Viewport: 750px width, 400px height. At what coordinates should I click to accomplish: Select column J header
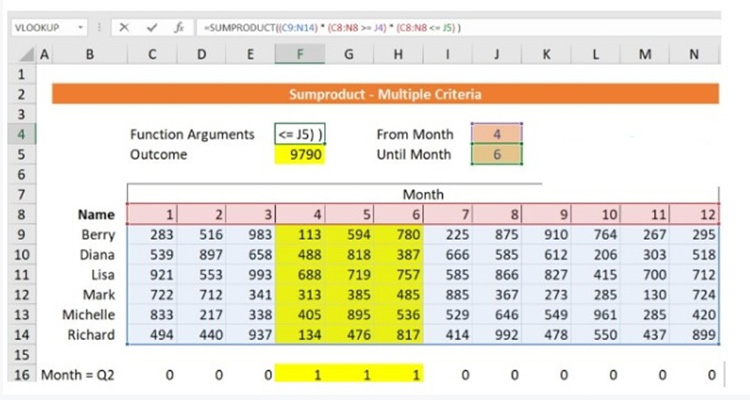497,55
